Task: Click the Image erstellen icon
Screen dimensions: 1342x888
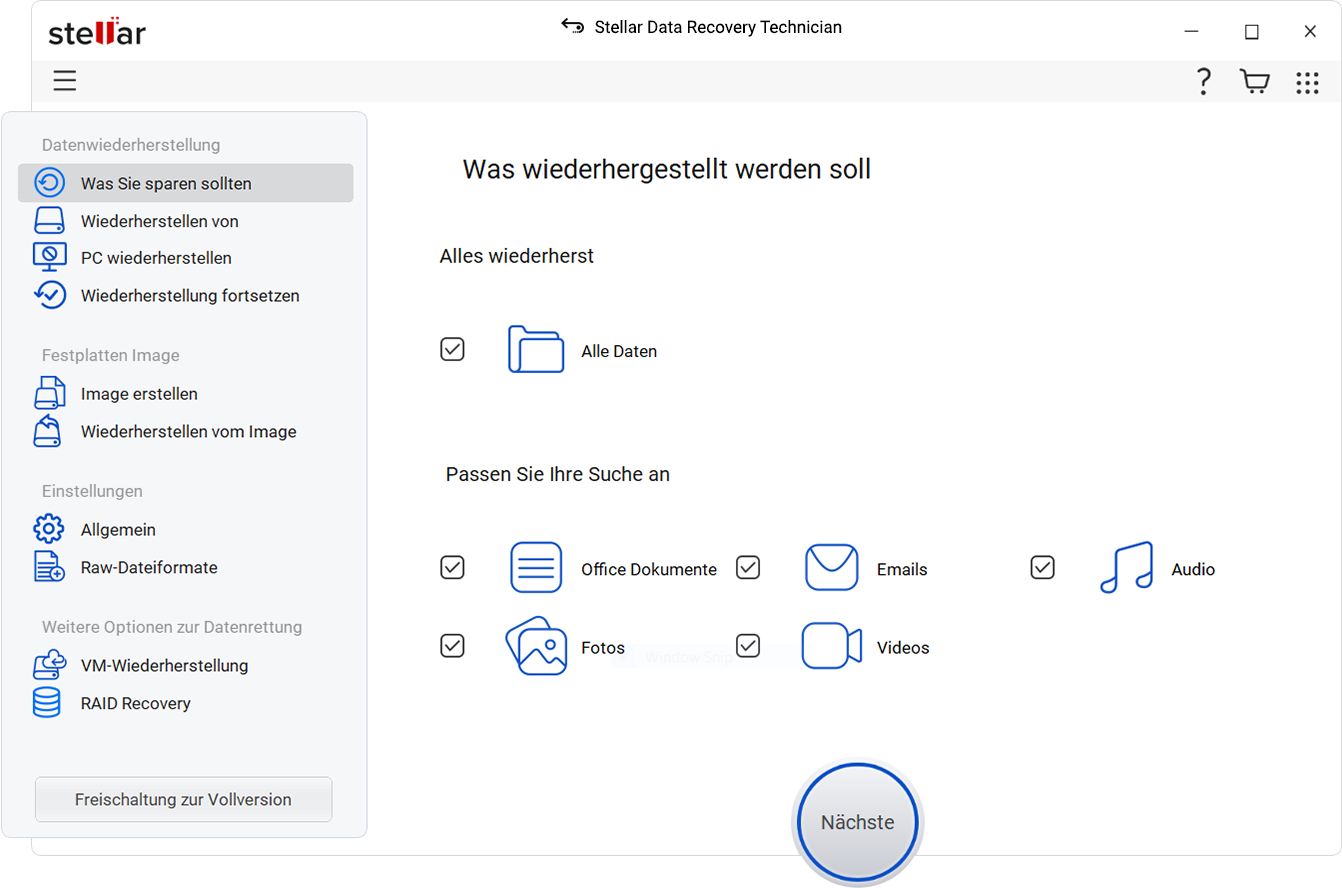Action: [x=49, y=393]
